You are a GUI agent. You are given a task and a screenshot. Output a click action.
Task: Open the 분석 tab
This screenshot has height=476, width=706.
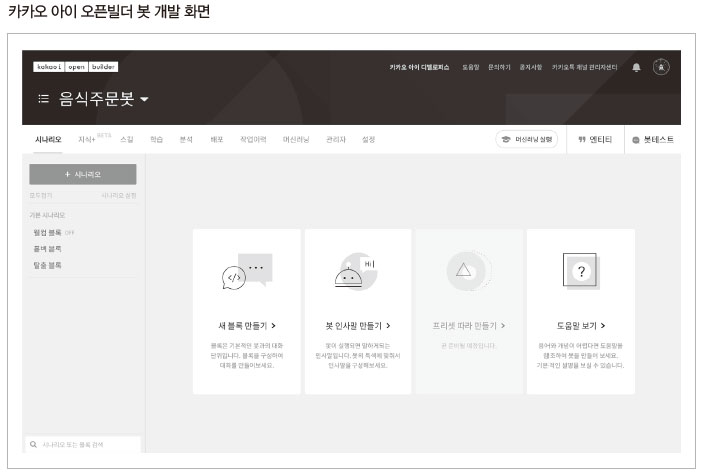(186, 140)
